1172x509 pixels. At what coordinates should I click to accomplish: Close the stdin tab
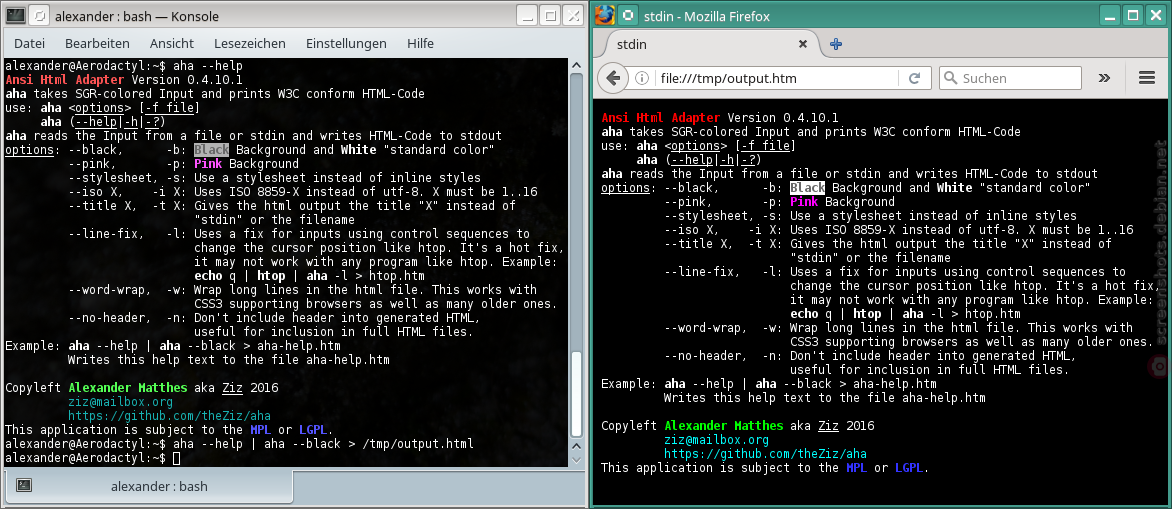[803, 45]
